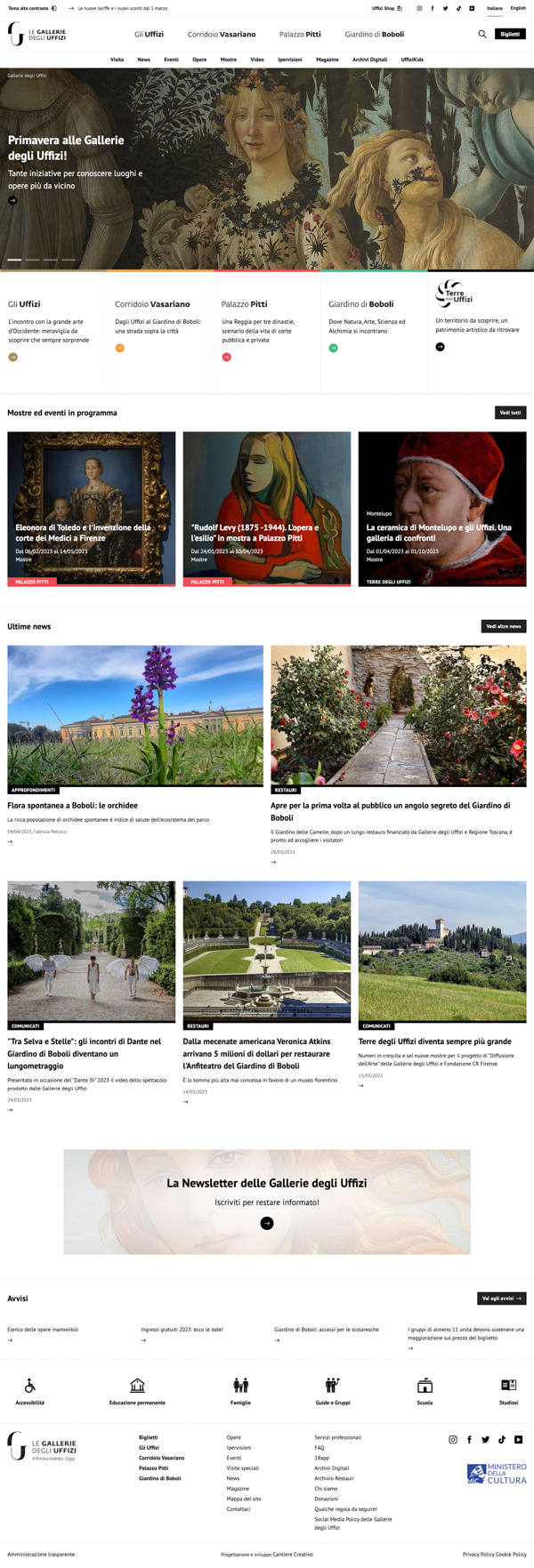
Task: Open the Mostre navigation item
Action: [229, 60]
